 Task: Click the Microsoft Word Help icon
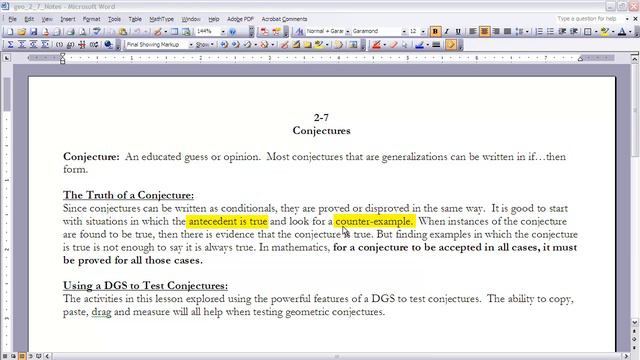(x=233, y=31)
